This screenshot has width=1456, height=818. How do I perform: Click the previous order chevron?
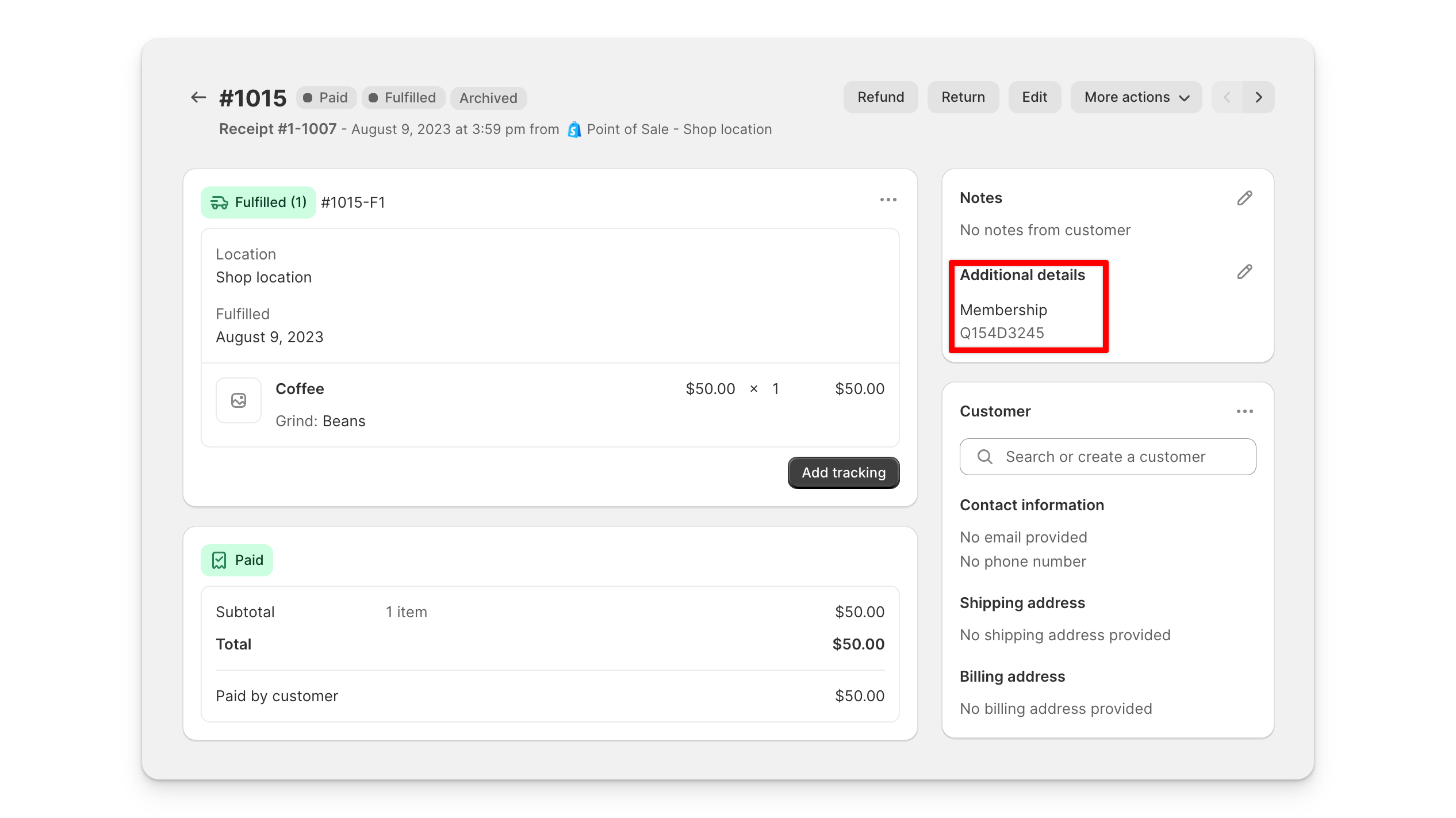(x=1227, y=97)
